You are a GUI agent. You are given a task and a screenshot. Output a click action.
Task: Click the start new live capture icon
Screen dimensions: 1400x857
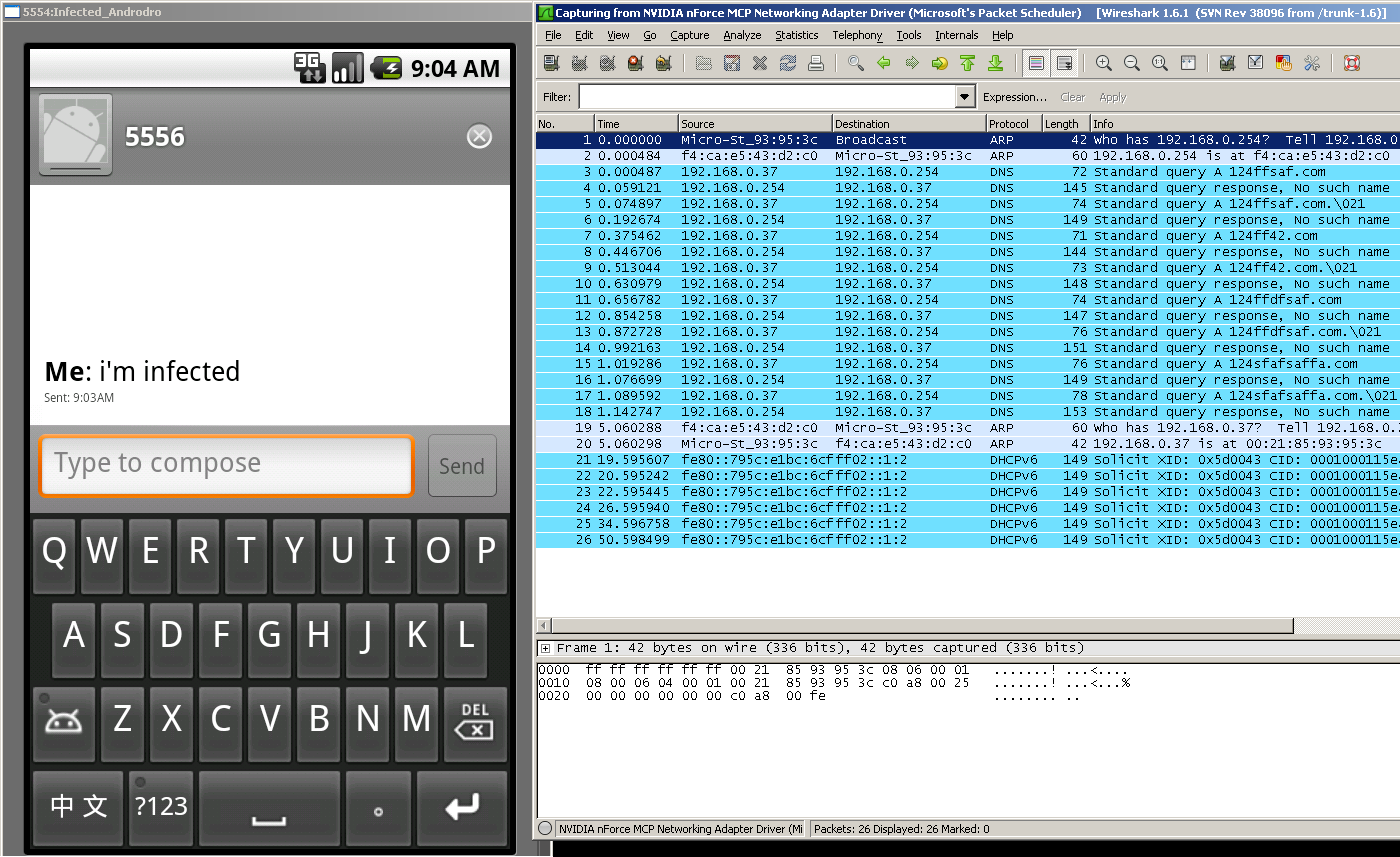pos(607,63)
